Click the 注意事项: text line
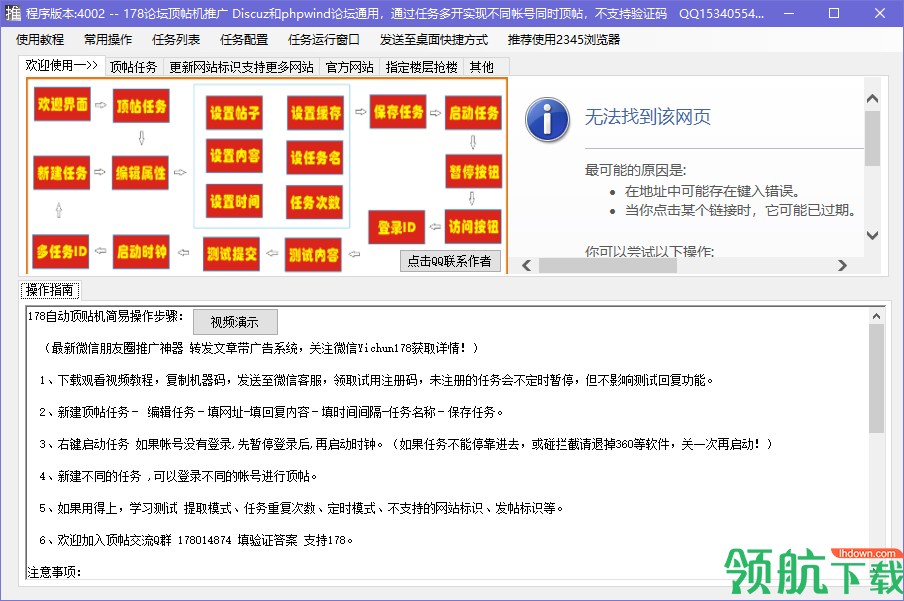This screenshot has height=601, width=904. click(x=55, y=572)
